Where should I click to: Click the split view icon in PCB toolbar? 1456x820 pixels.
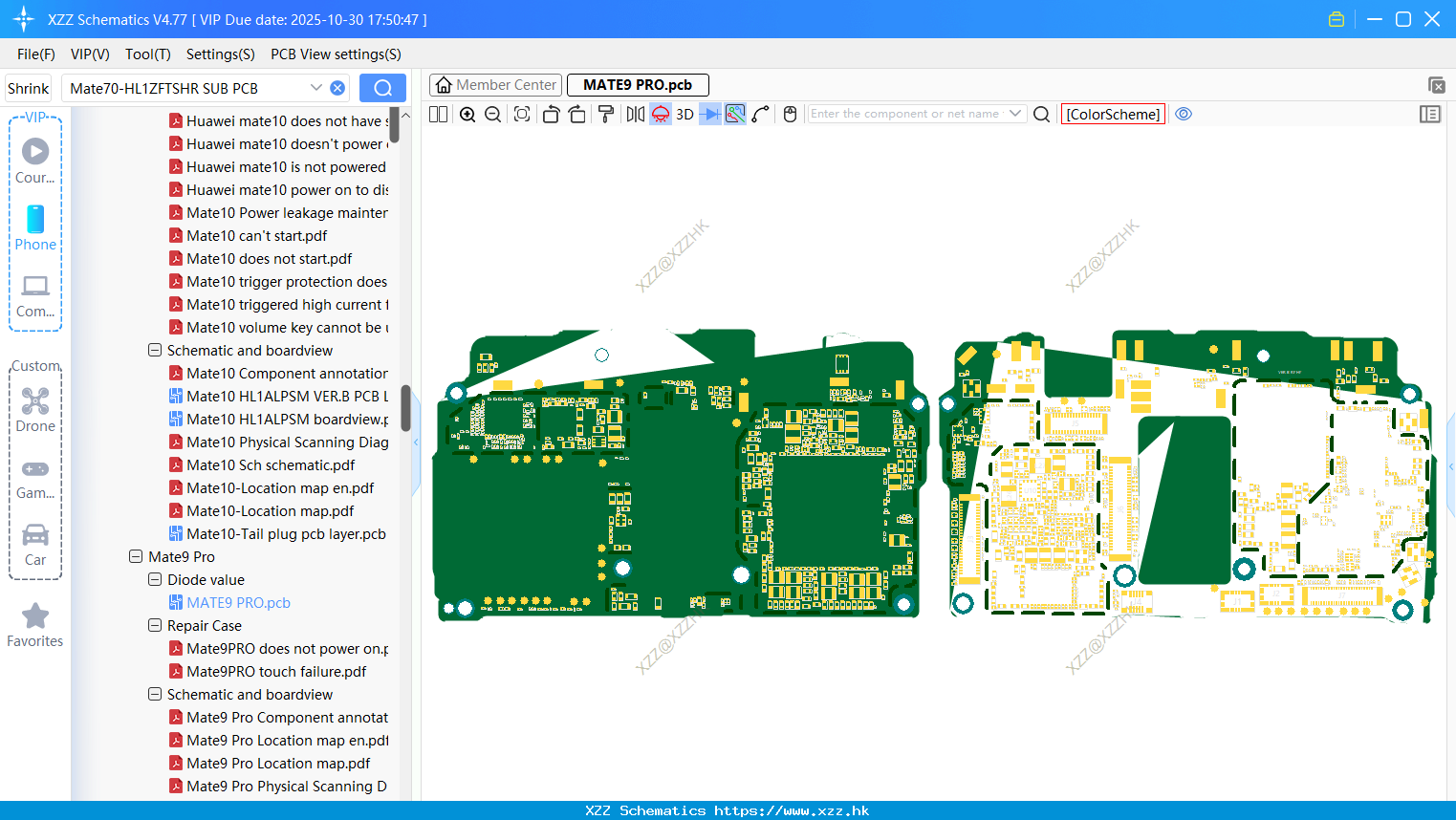pos(438,114)
